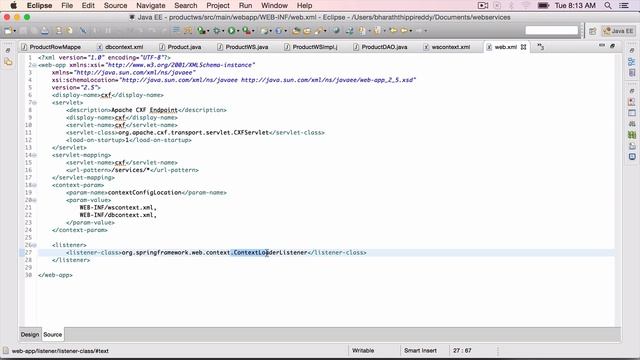640x360 pixels.
Task: Click the /services/* url-pattern text
Action: 131,170
